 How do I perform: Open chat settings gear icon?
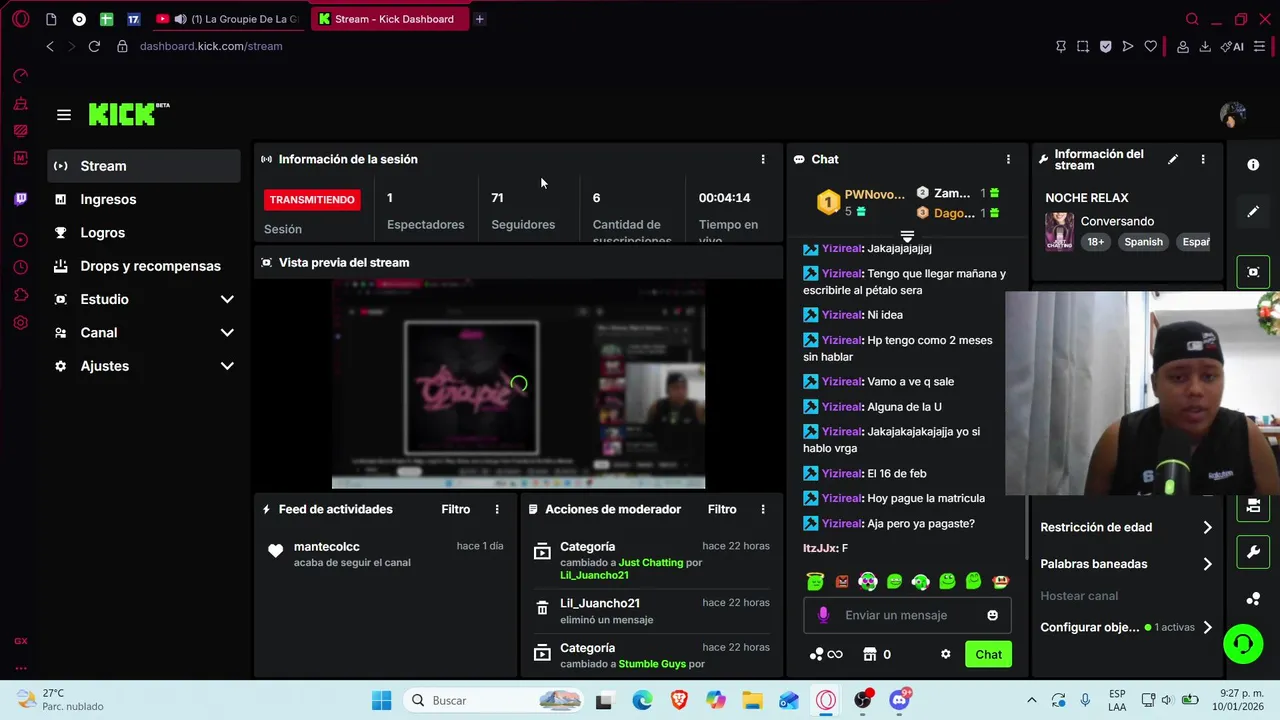click(x=946, y=654)
